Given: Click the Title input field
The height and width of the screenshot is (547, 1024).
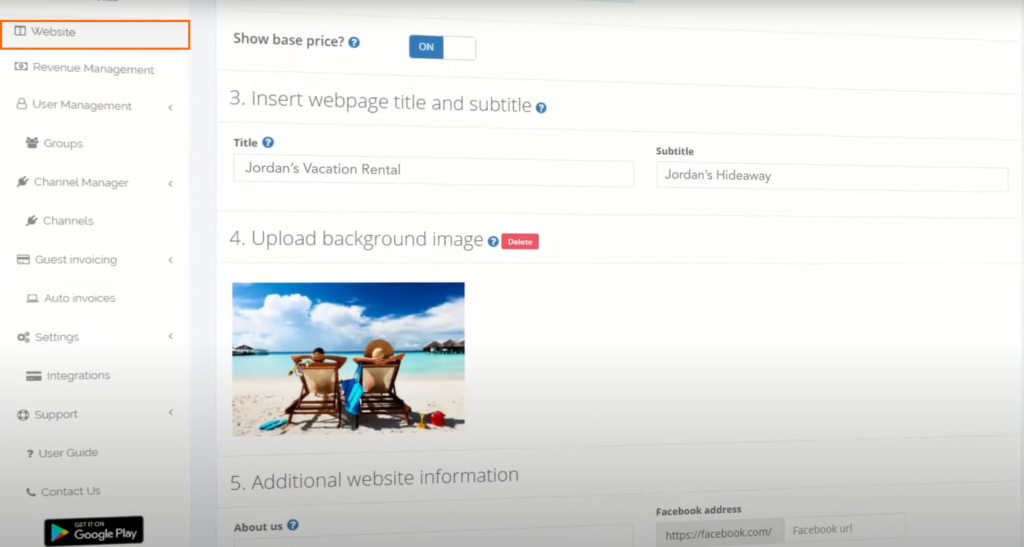Looking at the screenshot, I should pyautogui.click(x=433, y=171).
